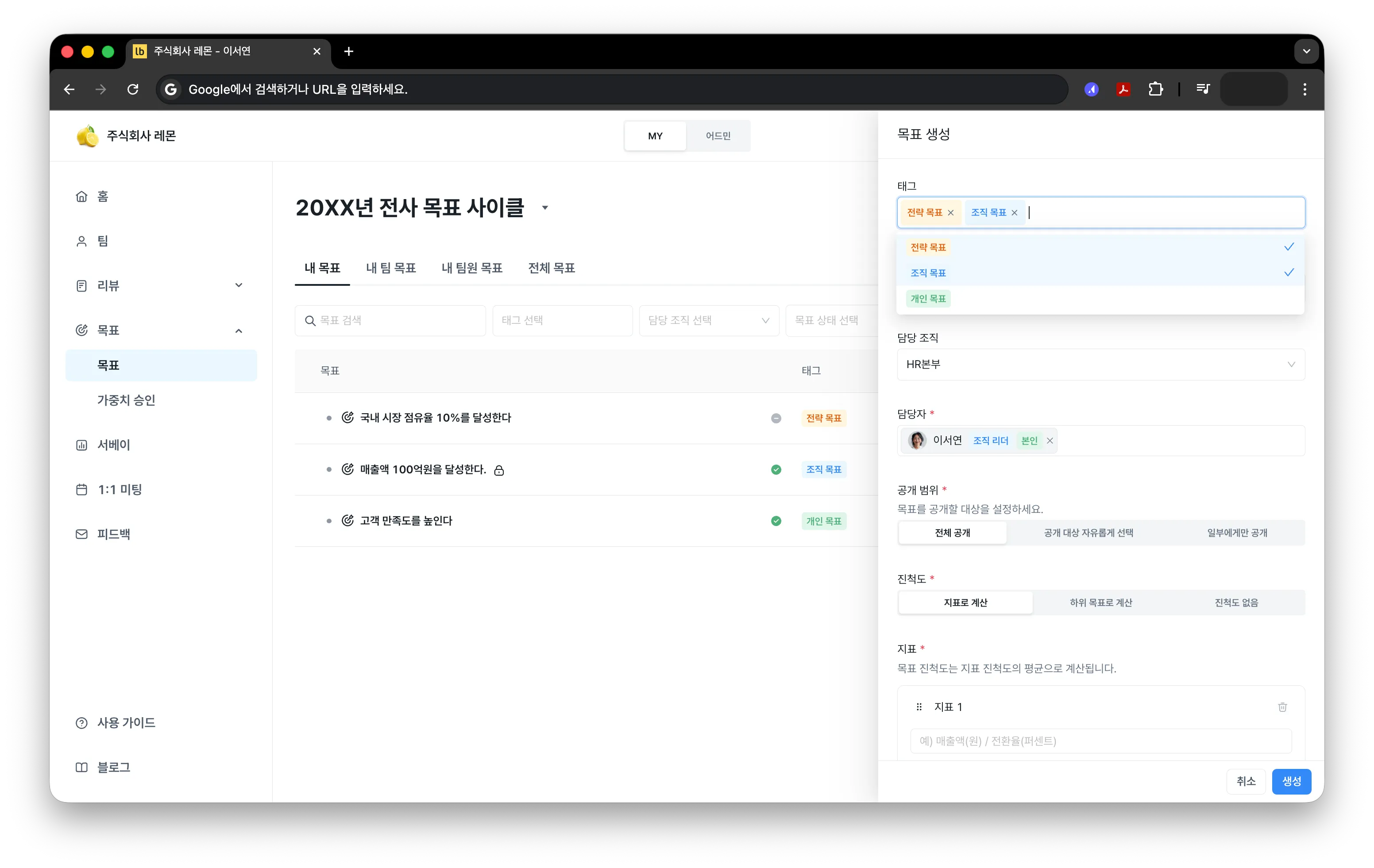
Task: Open the 내 팀원 목표 tab
Action: click(x=472, y=268)
